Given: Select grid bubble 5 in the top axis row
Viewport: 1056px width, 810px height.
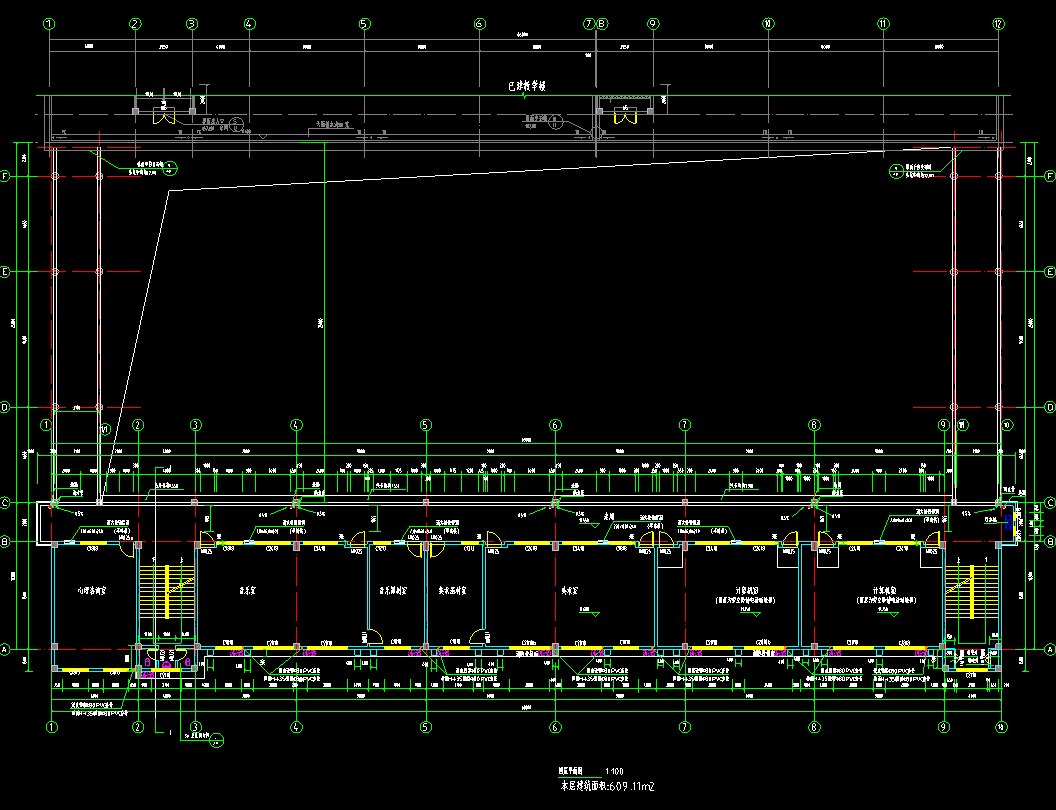Looking at the screenshot, I should click(x=365, y=23).
